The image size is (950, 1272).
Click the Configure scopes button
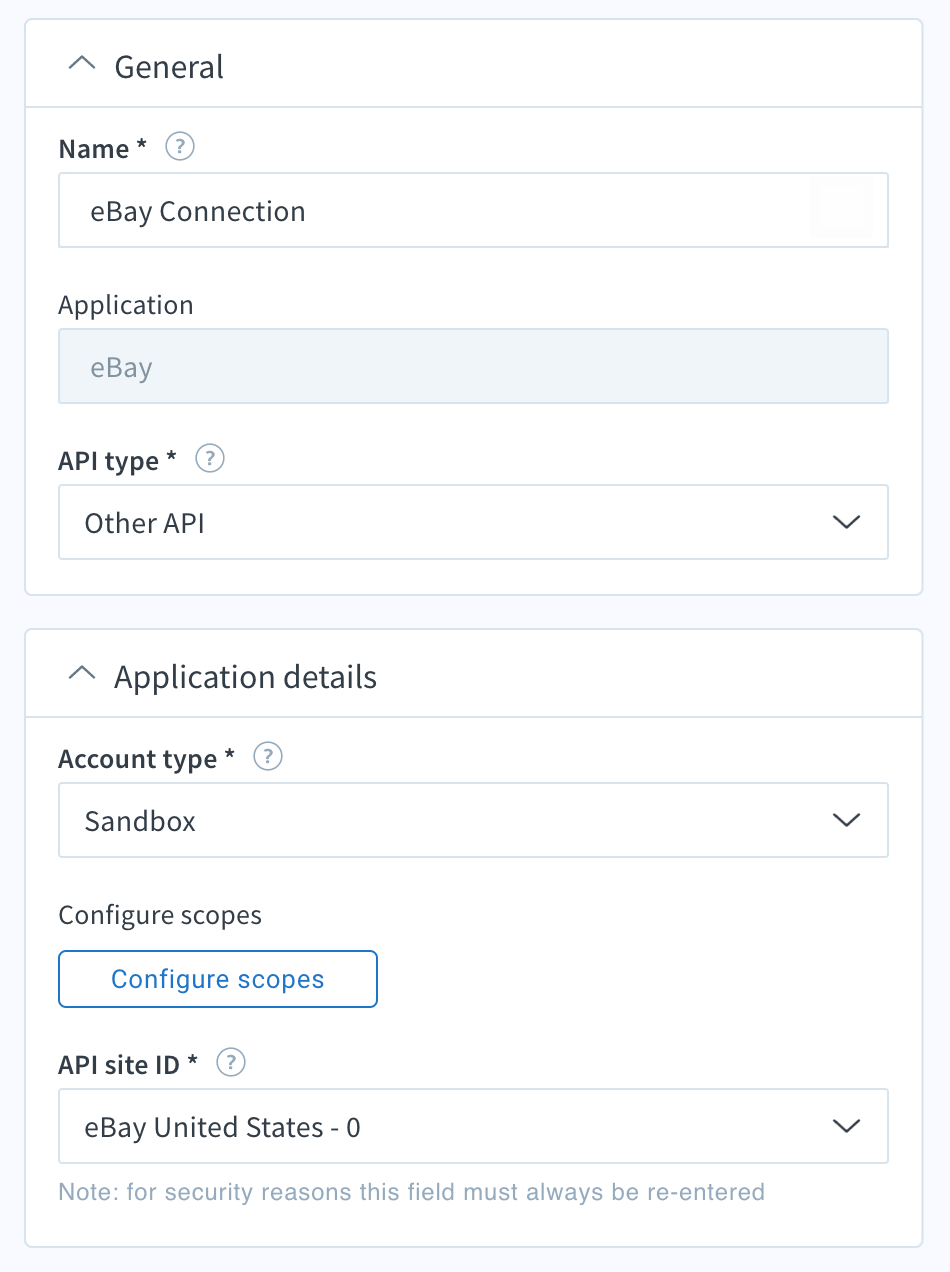pyautogui.click(x=218, y=979)
